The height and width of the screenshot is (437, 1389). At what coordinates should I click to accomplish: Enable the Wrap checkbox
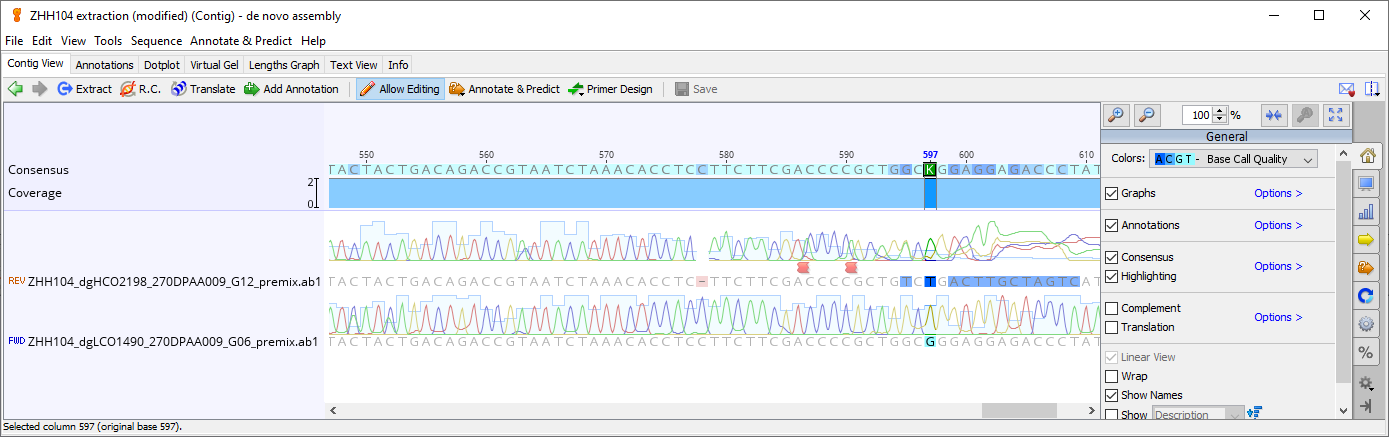coord(1111,376)
